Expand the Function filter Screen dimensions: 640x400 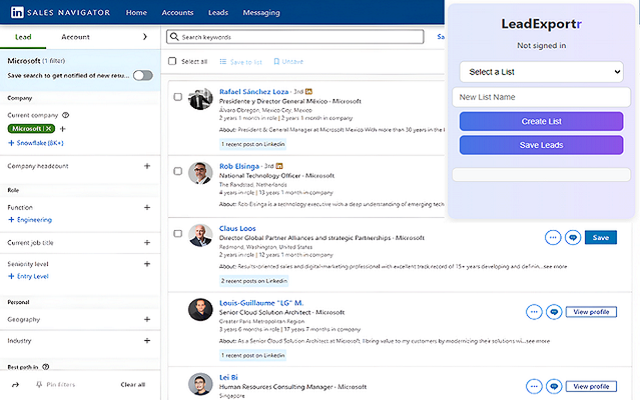pos(147,207)
